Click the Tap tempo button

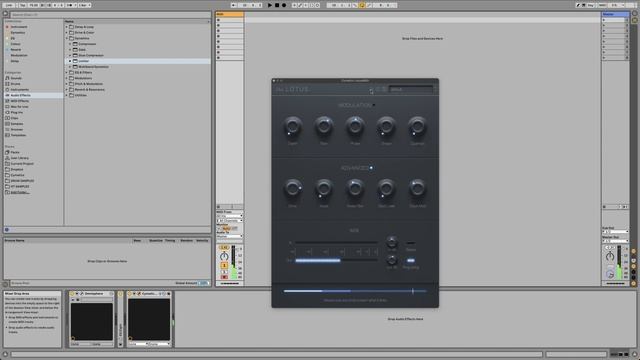pyautogui.click(x=23, y=5)
